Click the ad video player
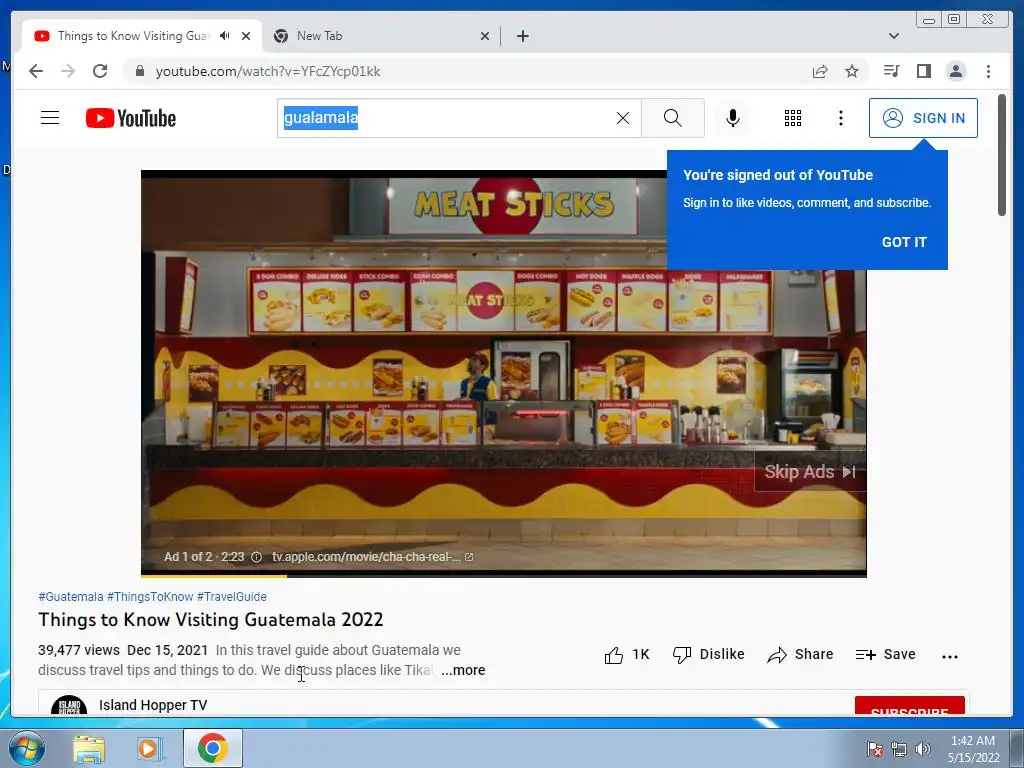The height and width of the screenshot is (768, 1024). click(504, 372)
